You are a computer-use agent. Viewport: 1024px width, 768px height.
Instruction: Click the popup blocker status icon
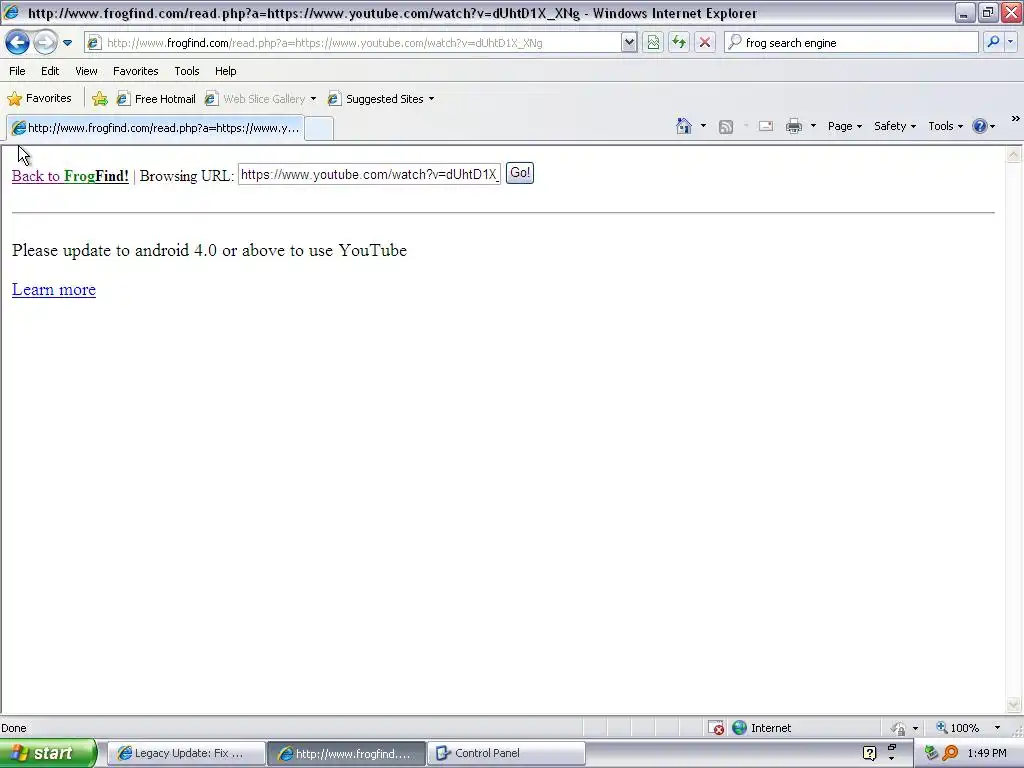716,728
